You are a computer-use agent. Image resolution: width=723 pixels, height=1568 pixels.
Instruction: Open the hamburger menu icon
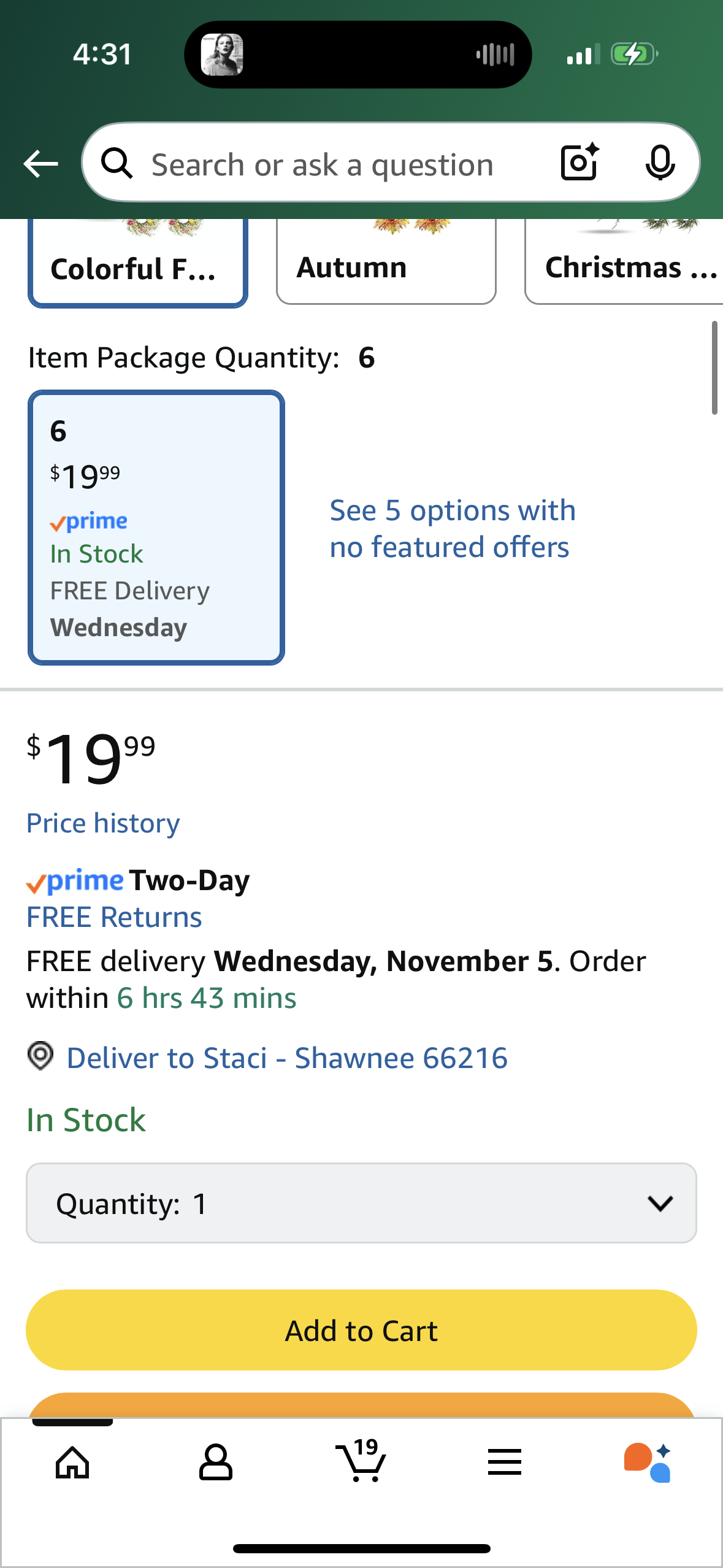505,1462
